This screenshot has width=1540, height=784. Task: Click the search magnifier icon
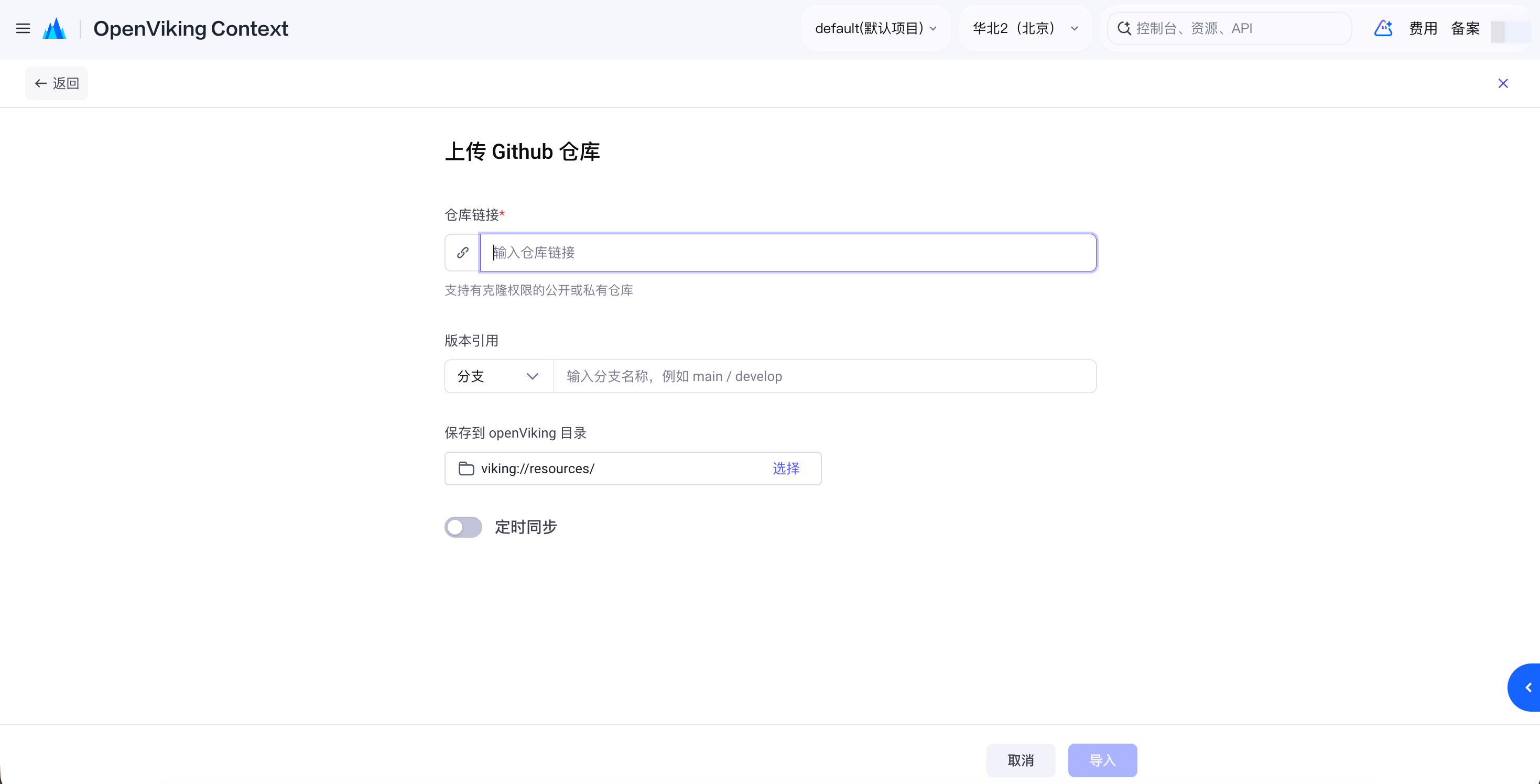1124,28
